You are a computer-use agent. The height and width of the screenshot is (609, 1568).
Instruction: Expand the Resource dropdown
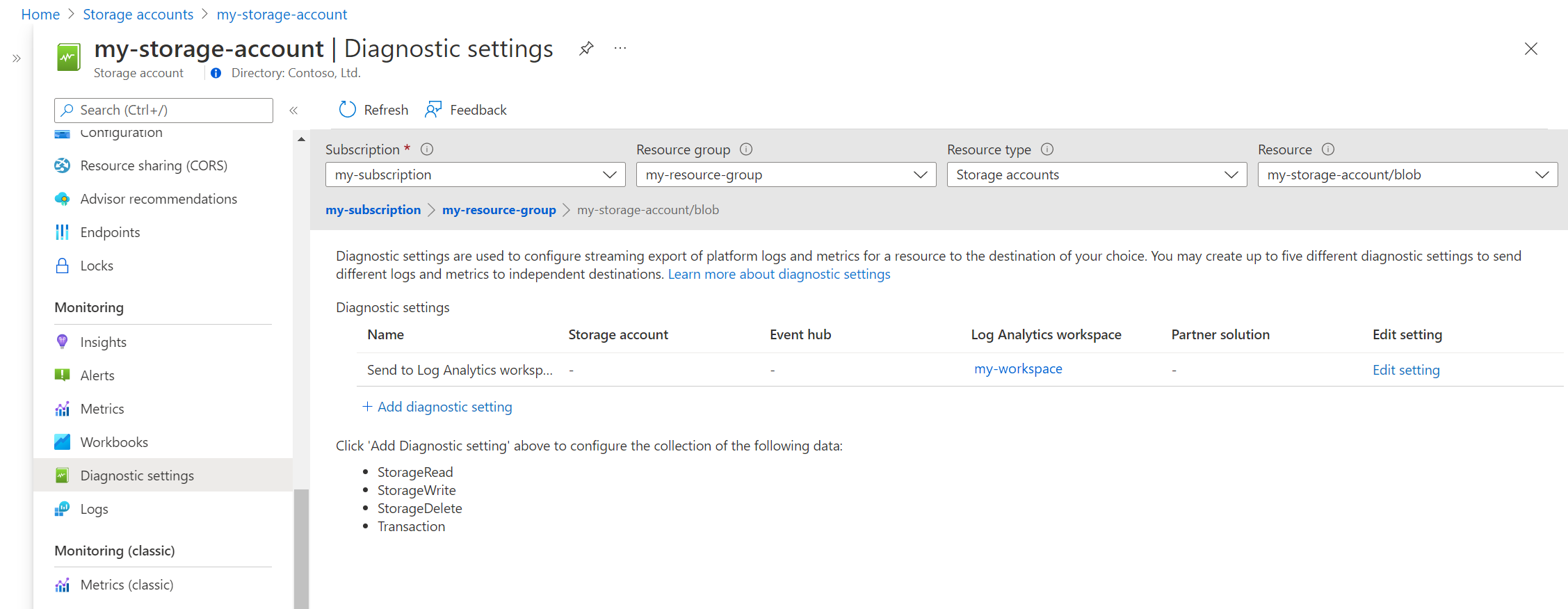tap(1407, 174)
